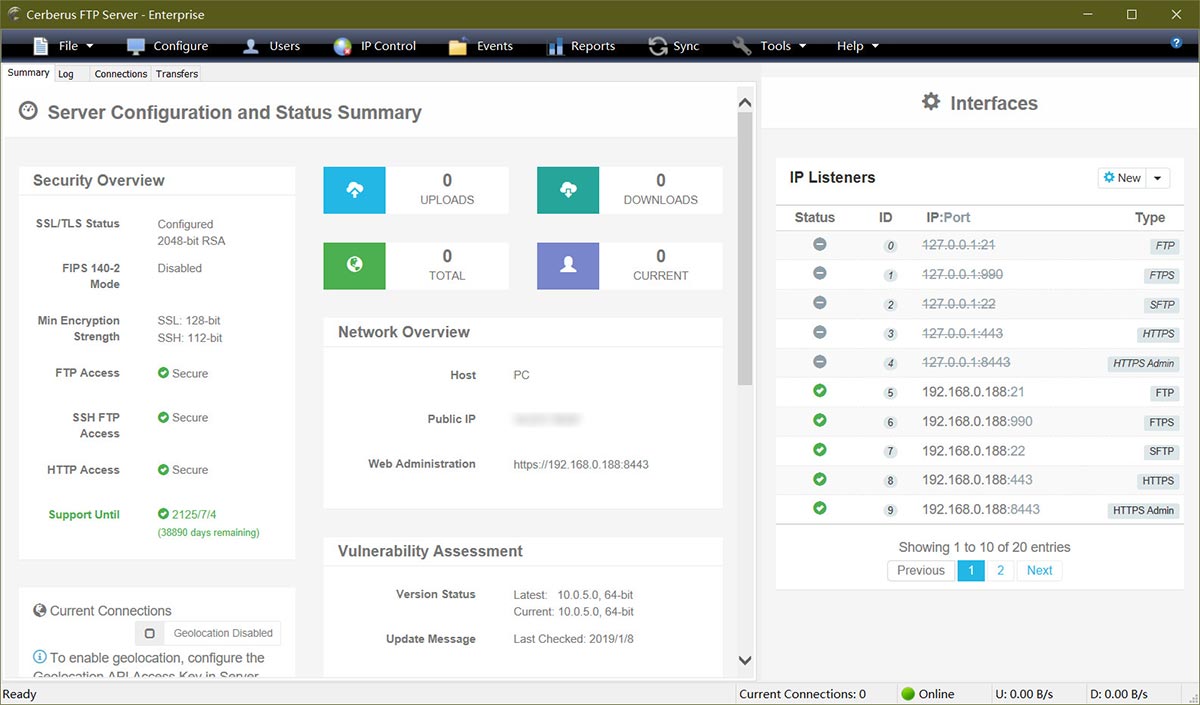Click the SSH FTP Access Secure check icon

163,417
